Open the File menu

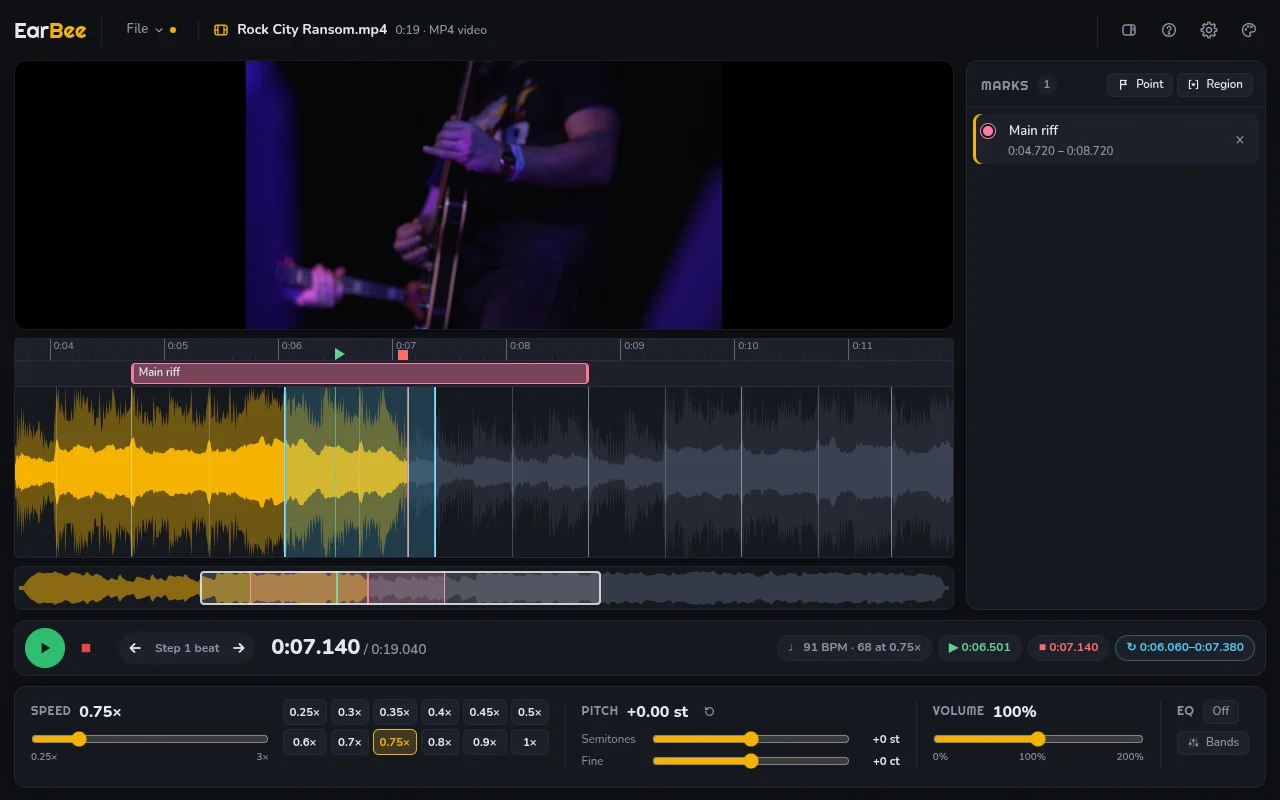[145, 30]
